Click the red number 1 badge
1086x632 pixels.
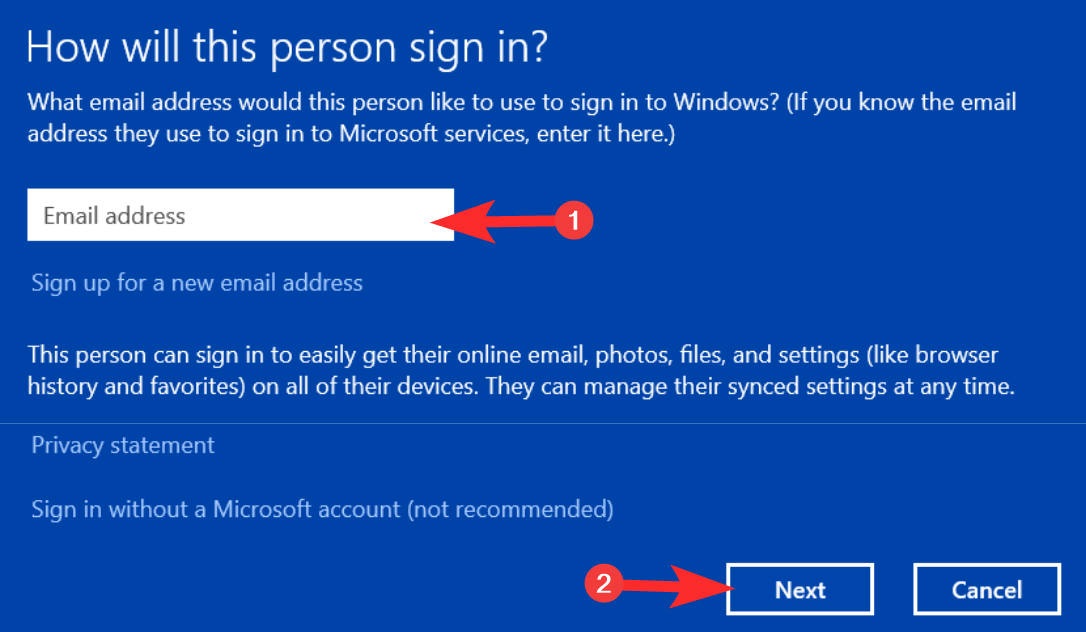(x=574, y=220)
